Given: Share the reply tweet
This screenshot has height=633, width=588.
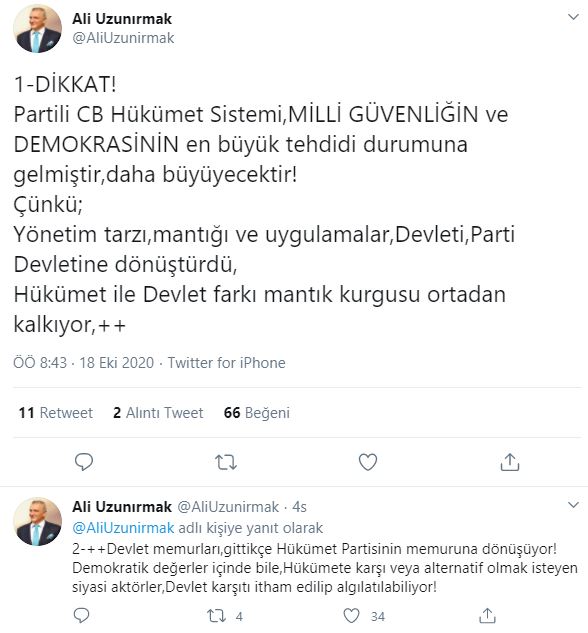Looking at the screenshot, I should tap(487, 616).
